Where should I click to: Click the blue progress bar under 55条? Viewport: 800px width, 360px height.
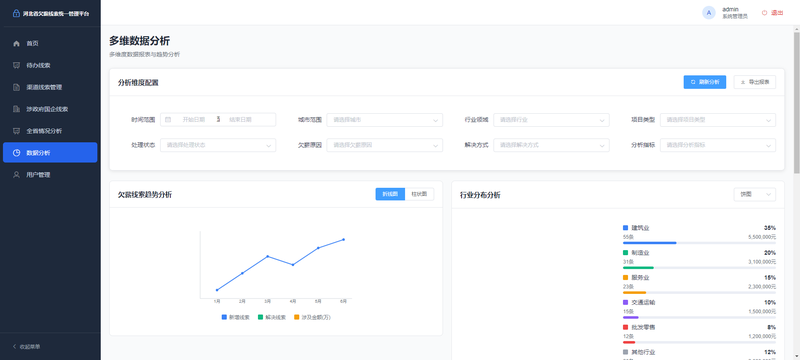[x=649, y=243]
